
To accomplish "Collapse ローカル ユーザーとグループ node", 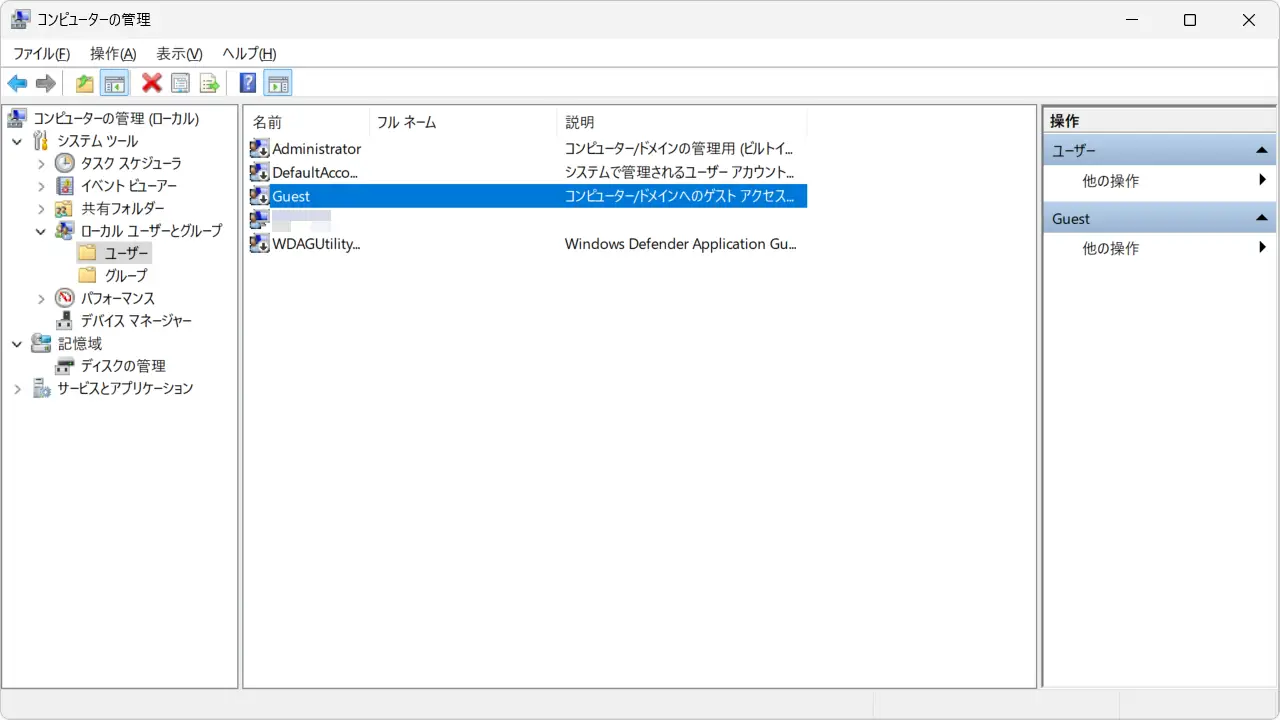I will pyautogui.click(x=41, y=231).
